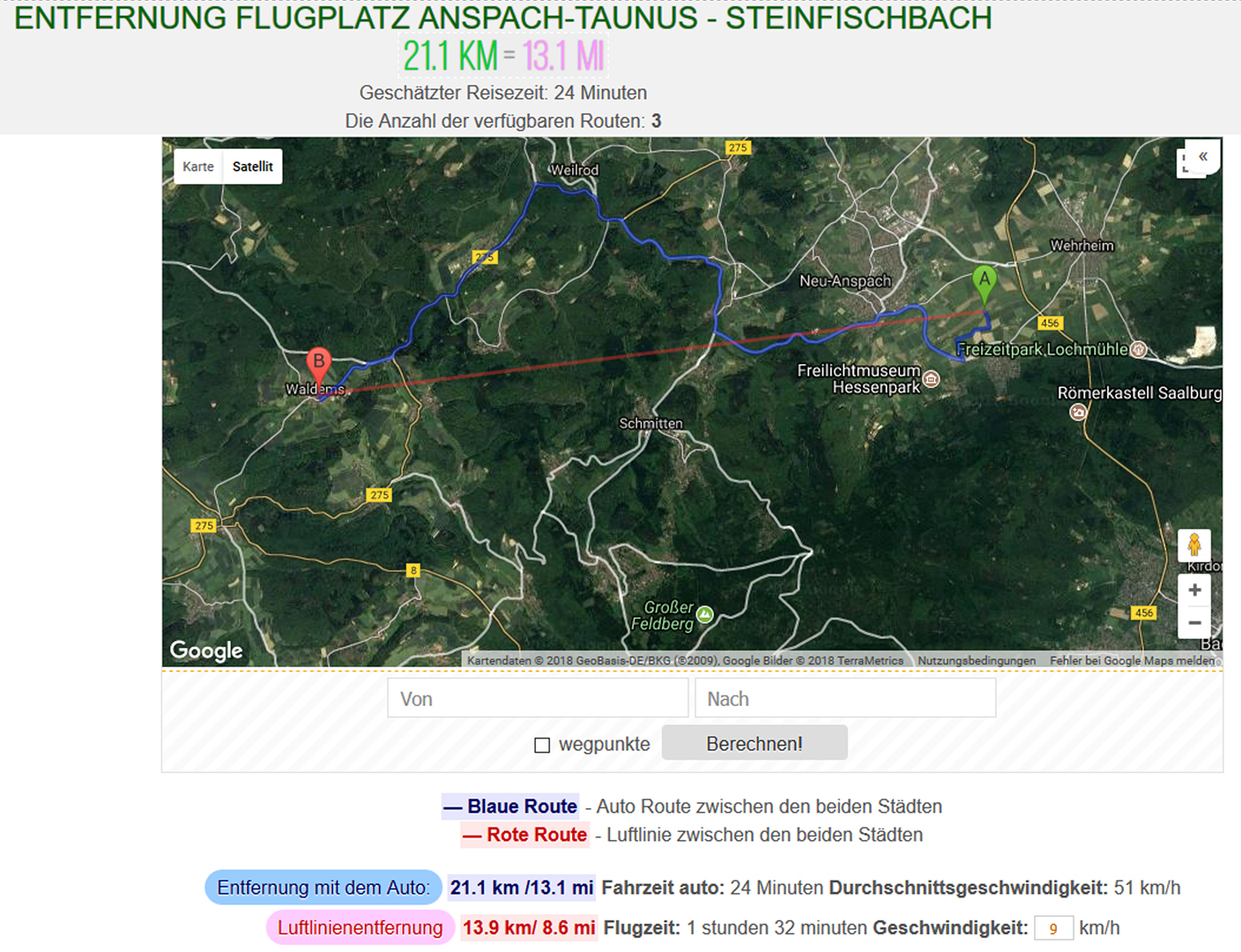This screenshot has height=952, width=1241.
Task: Open Street View pegman icon
Action: pyautogui.click(x=1194, y=545)
